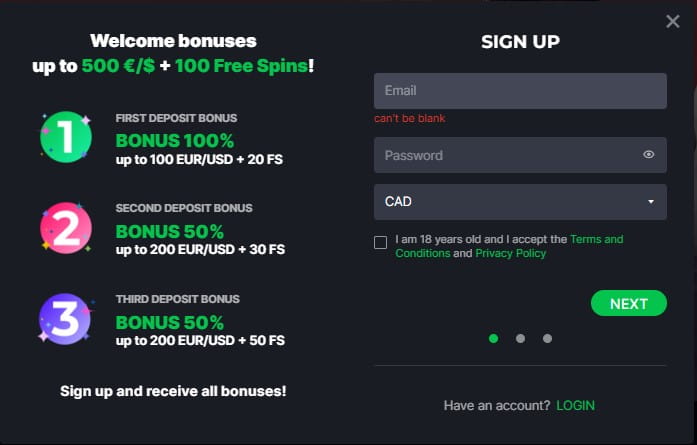Click the pink number 2 bonus badge
The image size is (697, 445).
(x=66, y=230)
